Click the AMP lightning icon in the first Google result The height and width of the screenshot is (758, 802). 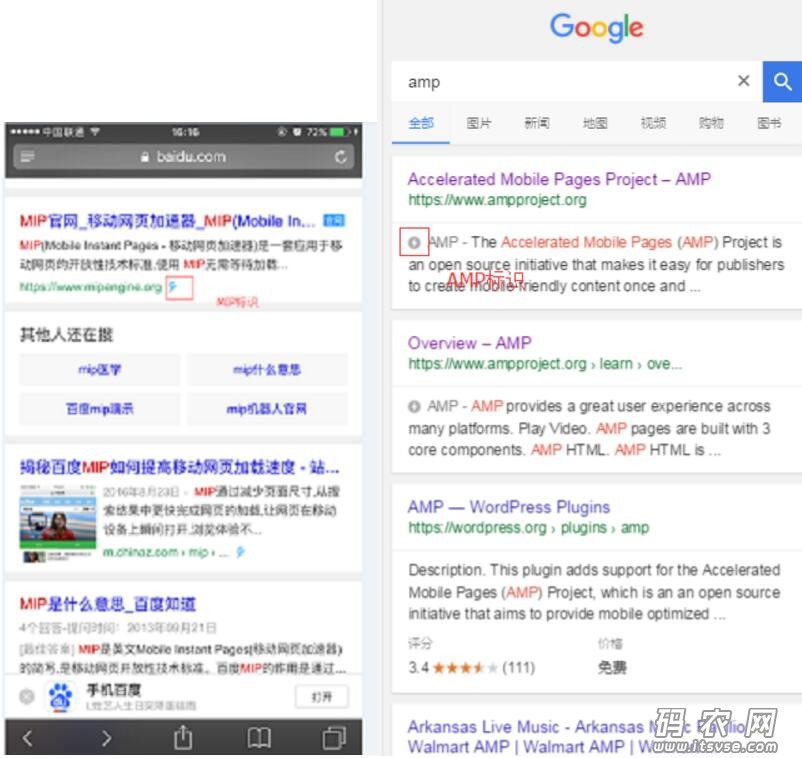414,242
